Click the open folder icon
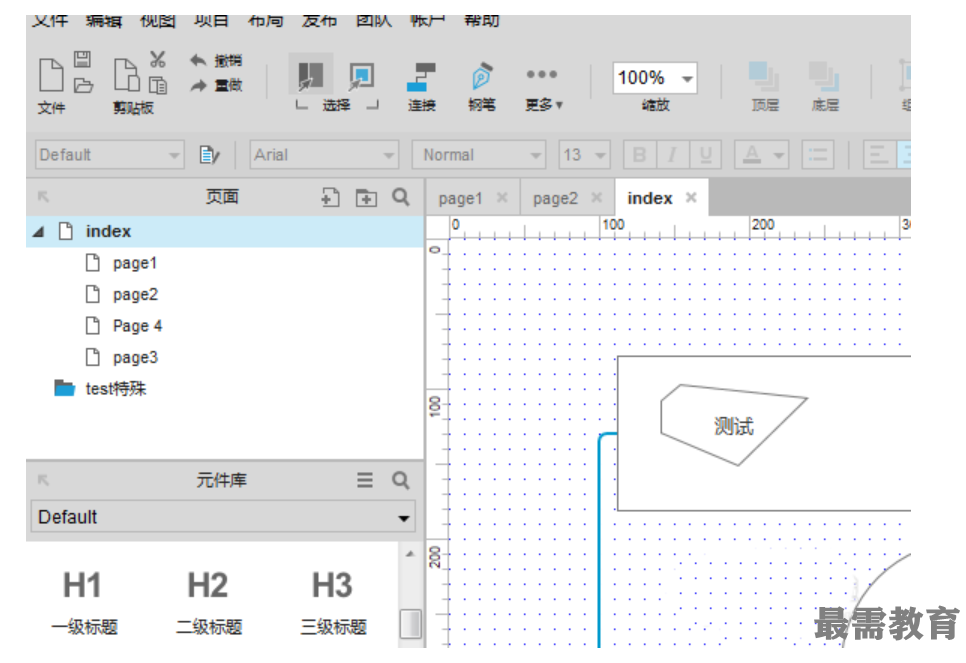Viewport: 966px width, 663px height. pyautogui.click(x=83, y=86)
